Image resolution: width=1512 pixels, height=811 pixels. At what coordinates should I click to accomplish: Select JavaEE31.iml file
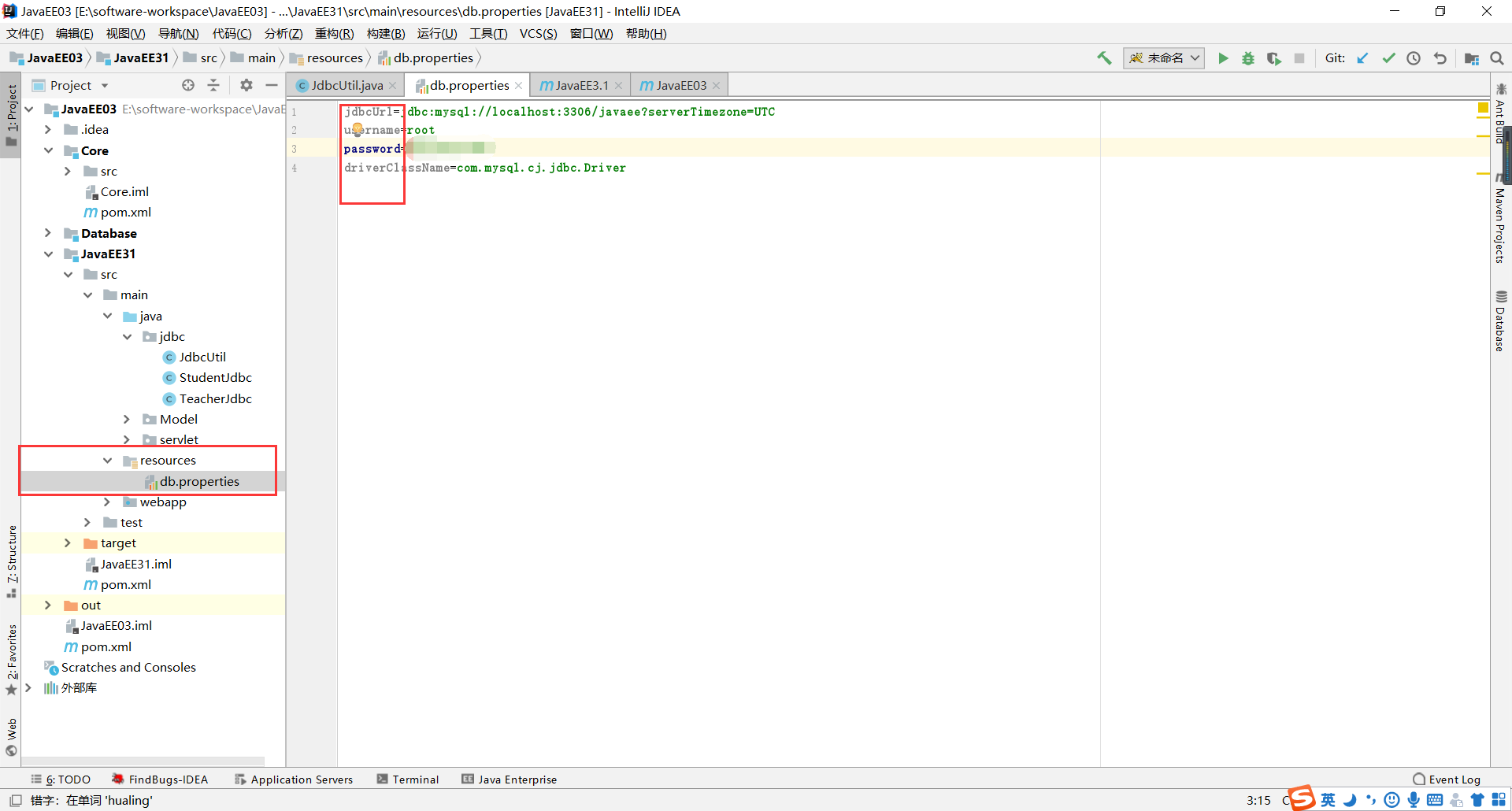tap(135, 564)
